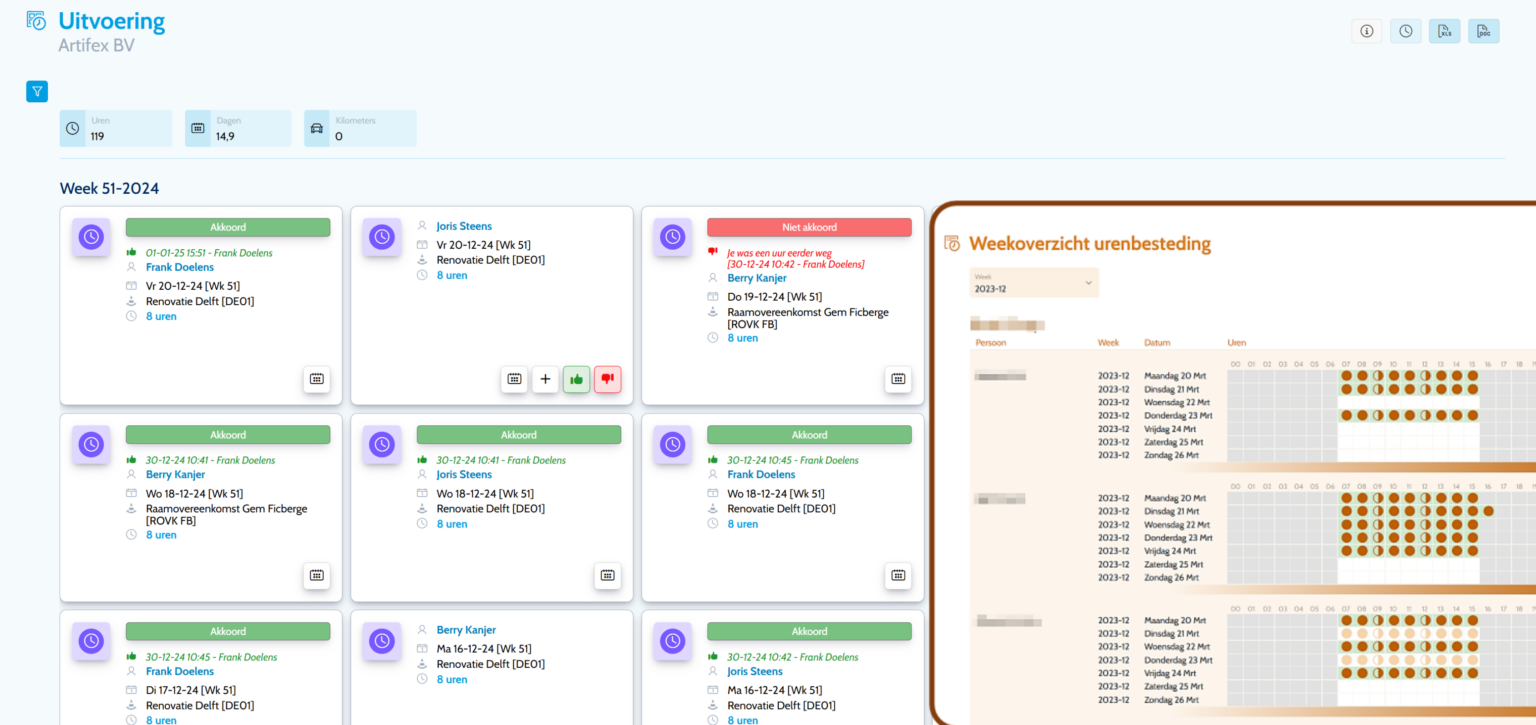Expand the Uren summary box showing 119
The height and width of the screenshot is (725, 1536).
click(x=115, y=128)
